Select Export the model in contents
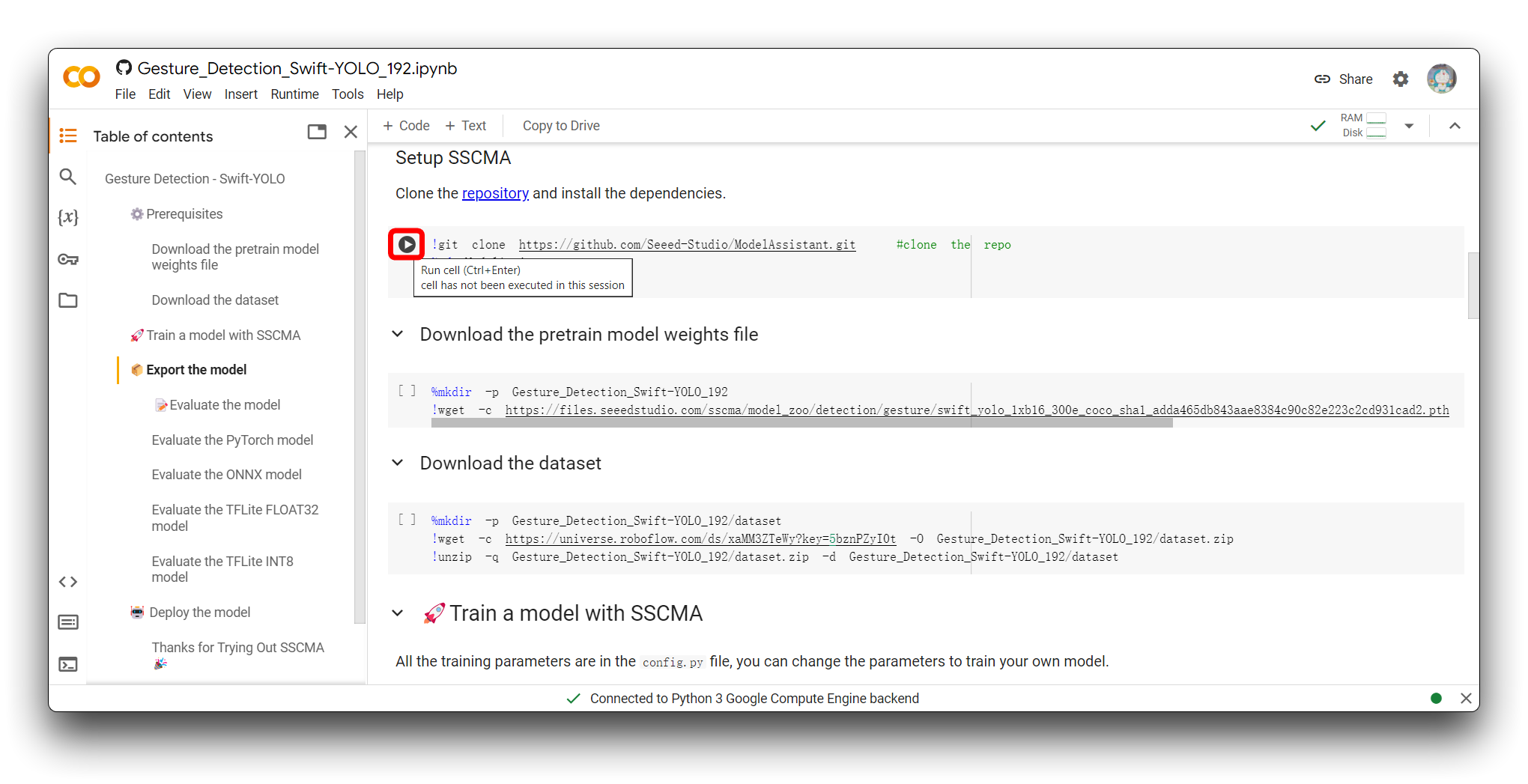The height and width of the screenshot is (784, 1528). tap(189, 370)
